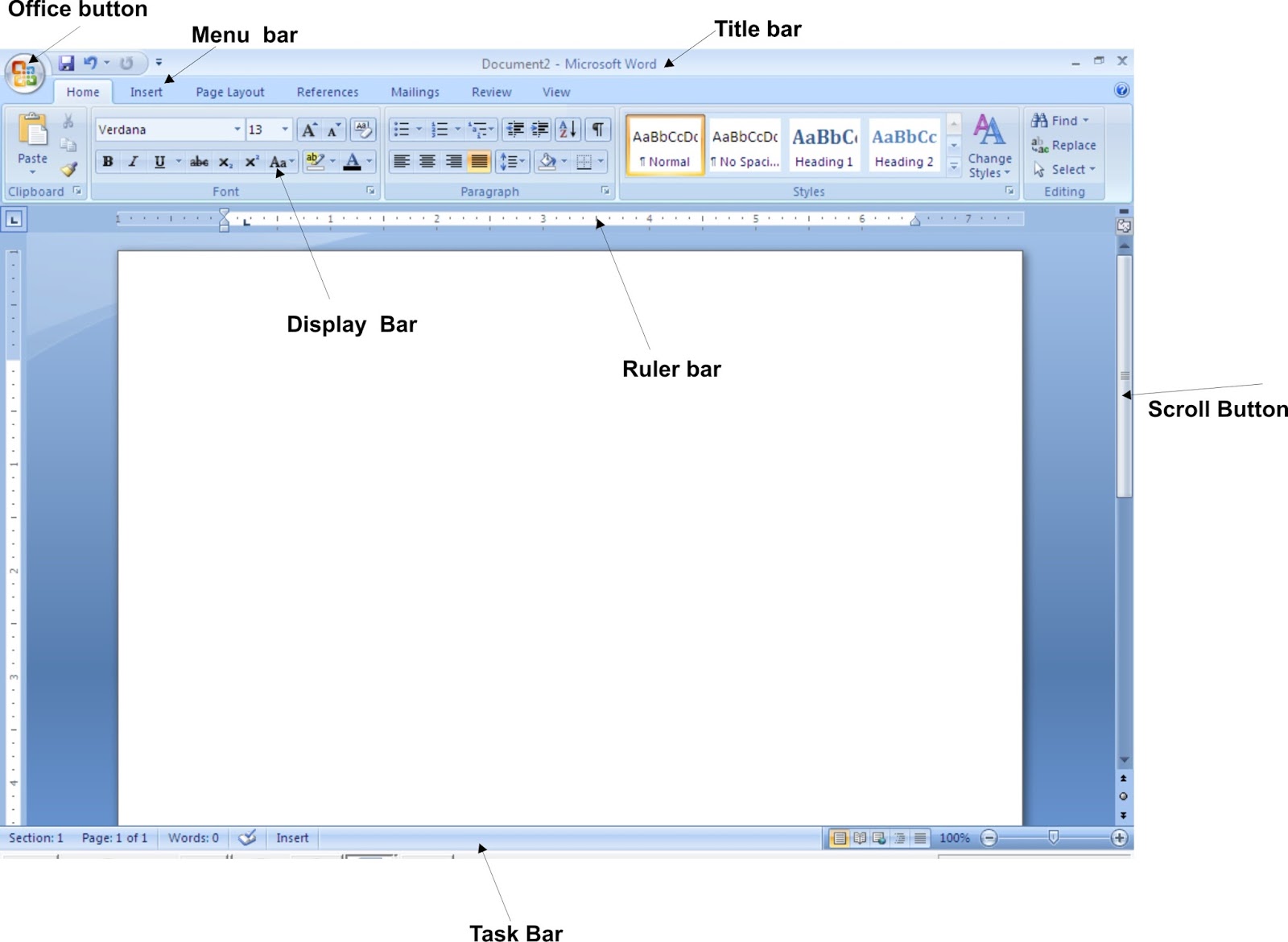The width and height of the screenshot is (1288, 942).
Task: Align text left
Action: [x=401, y=162]
